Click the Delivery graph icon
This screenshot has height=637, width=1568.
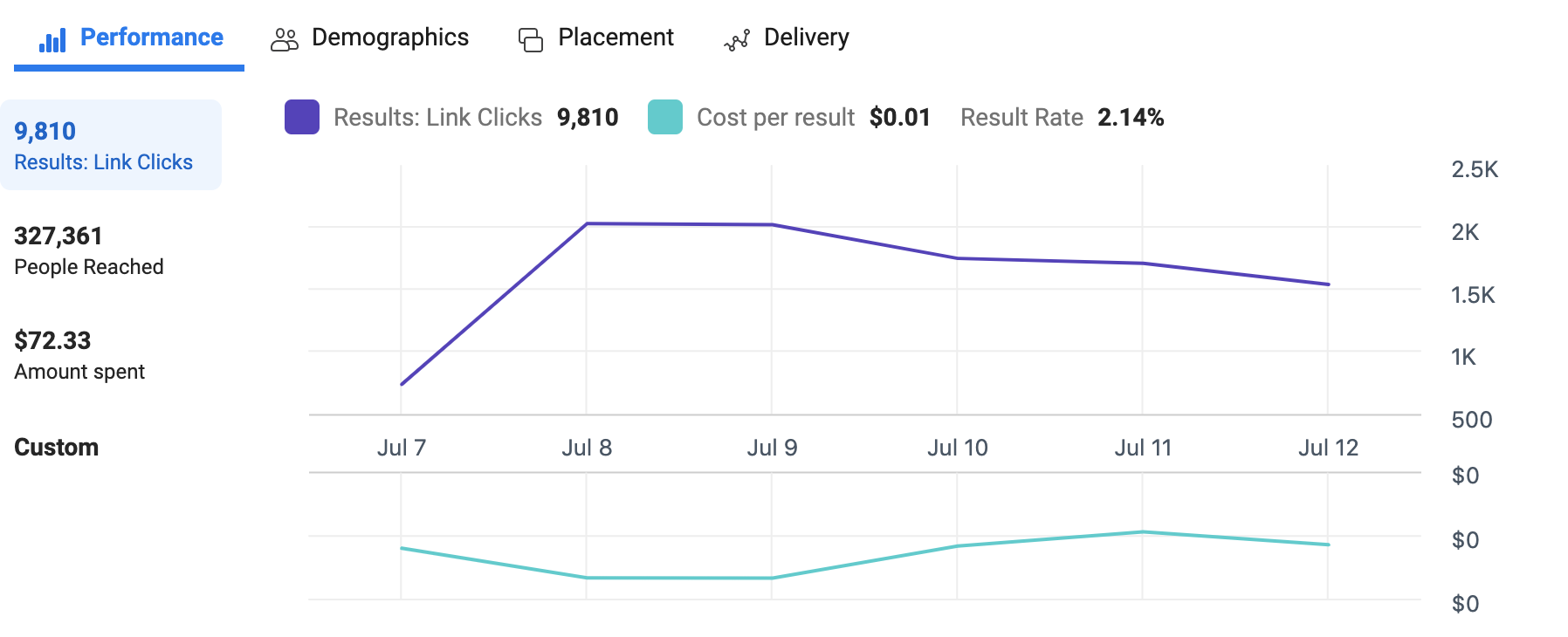click(x=737, y=40)
